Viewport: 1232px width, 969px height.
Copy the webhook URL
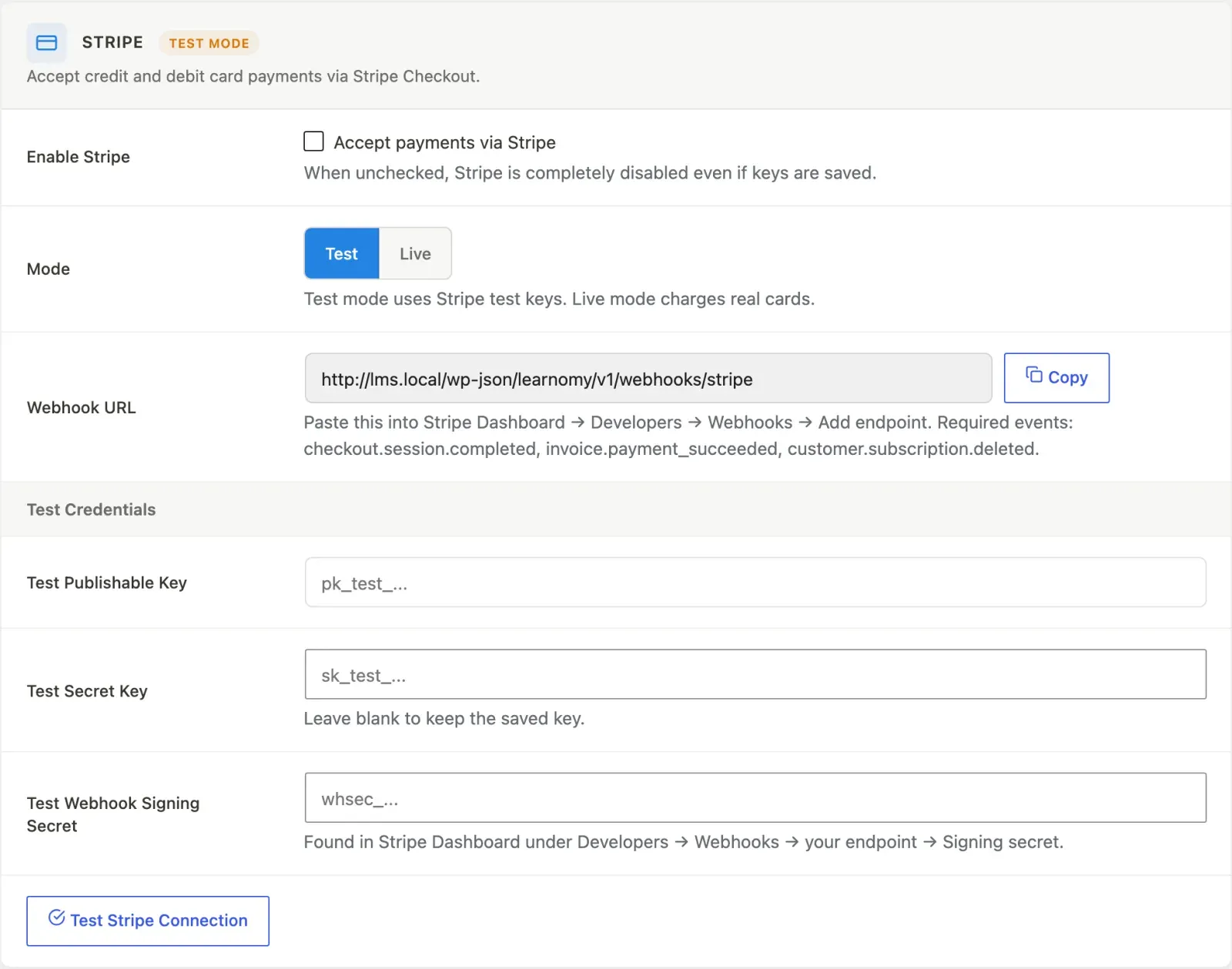click(1056, 378)
